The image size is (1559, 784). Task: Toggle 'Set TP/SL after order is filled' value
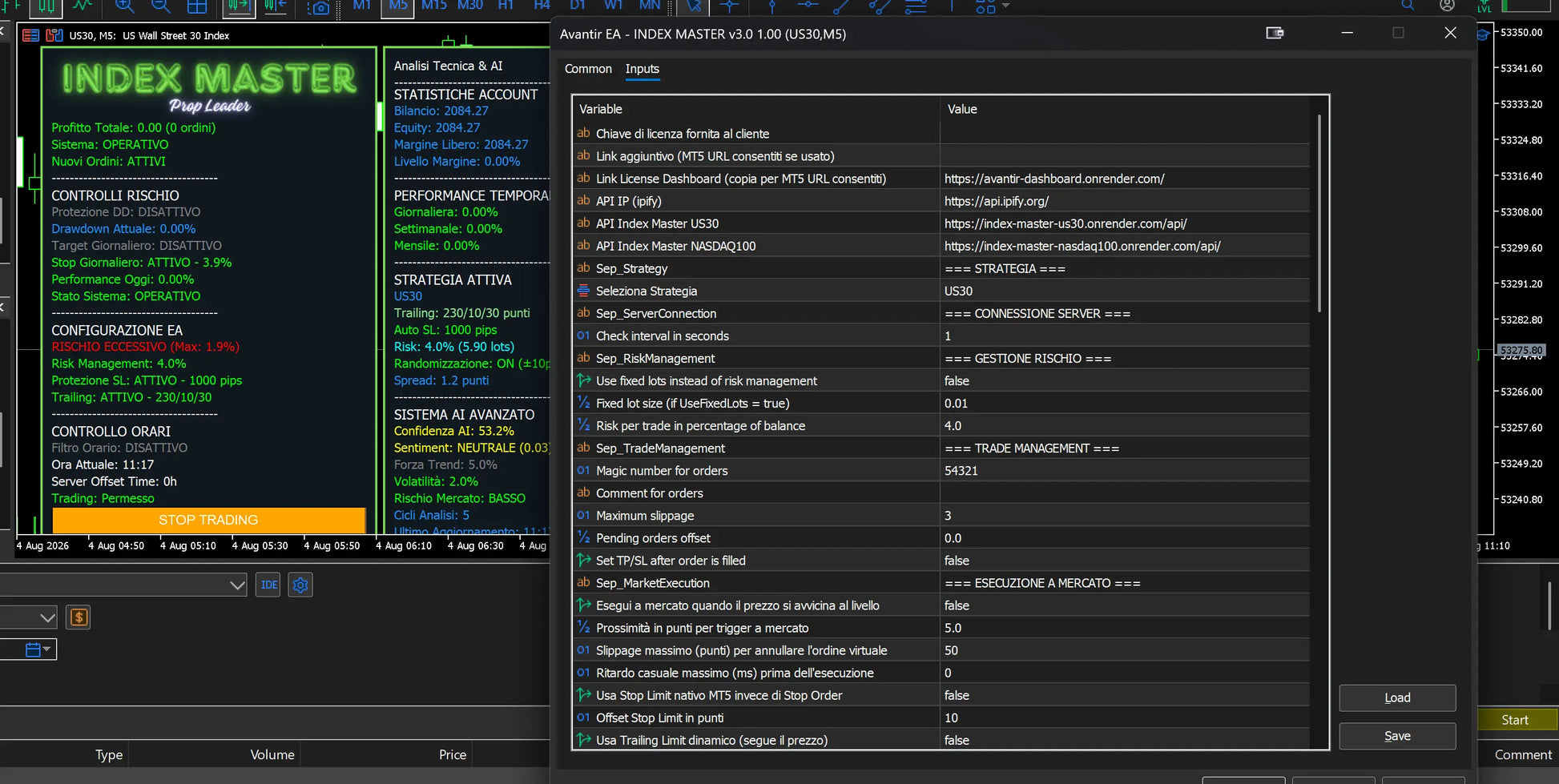pyautogui.click(x=1125, y=561)
